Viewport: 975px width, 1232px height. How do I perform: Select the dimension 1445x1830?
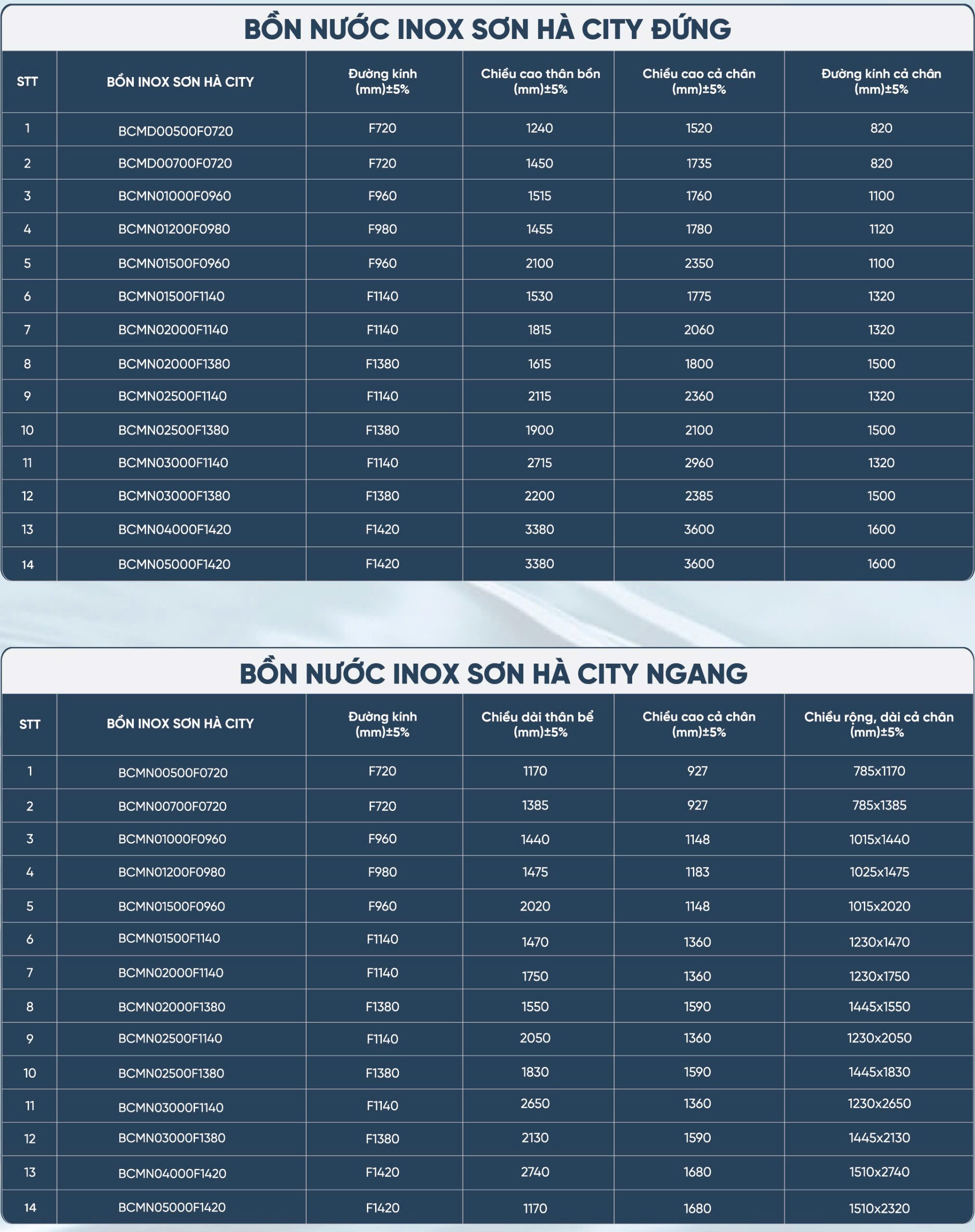click(879, 1072)
